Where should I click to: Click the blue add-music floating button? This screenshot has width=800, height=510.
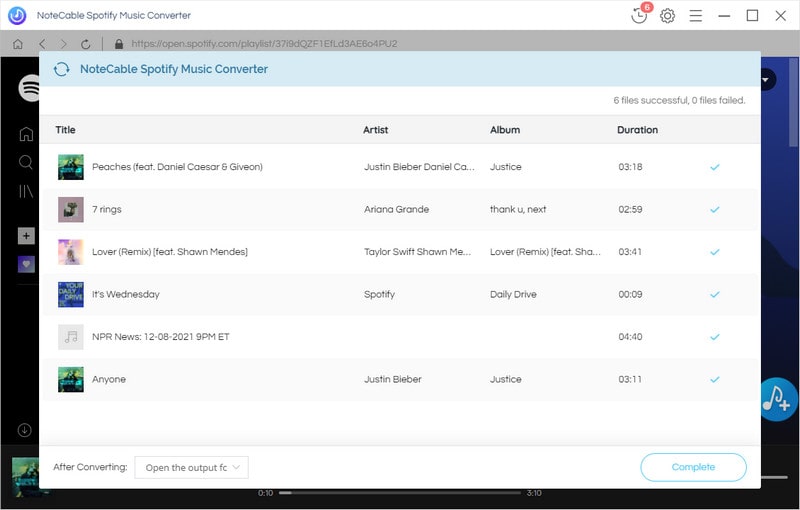[x=778, y=399]
